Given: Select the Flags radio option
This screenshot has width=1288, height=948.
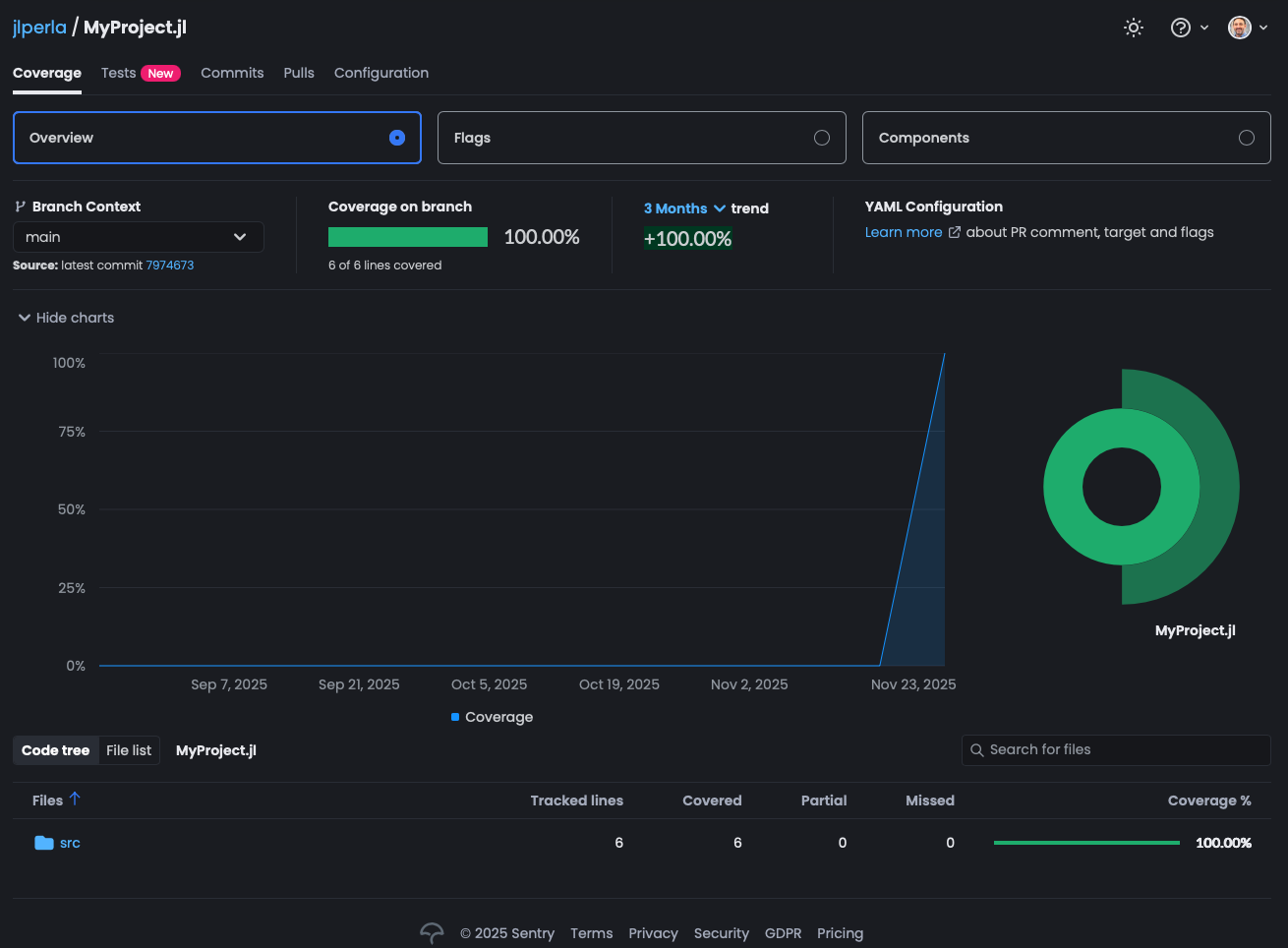Looking at the screenshot, I should click(822, 138).
